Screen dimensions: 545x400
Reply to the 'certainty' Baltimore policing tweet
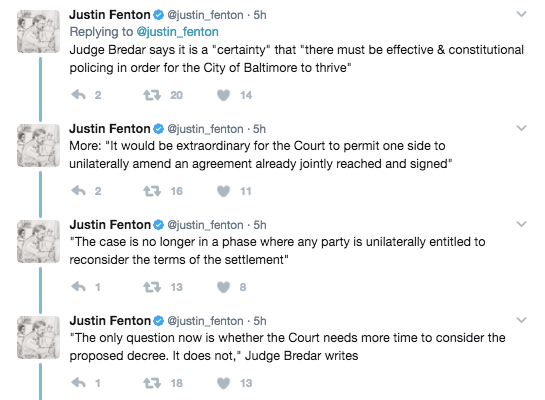79,95
